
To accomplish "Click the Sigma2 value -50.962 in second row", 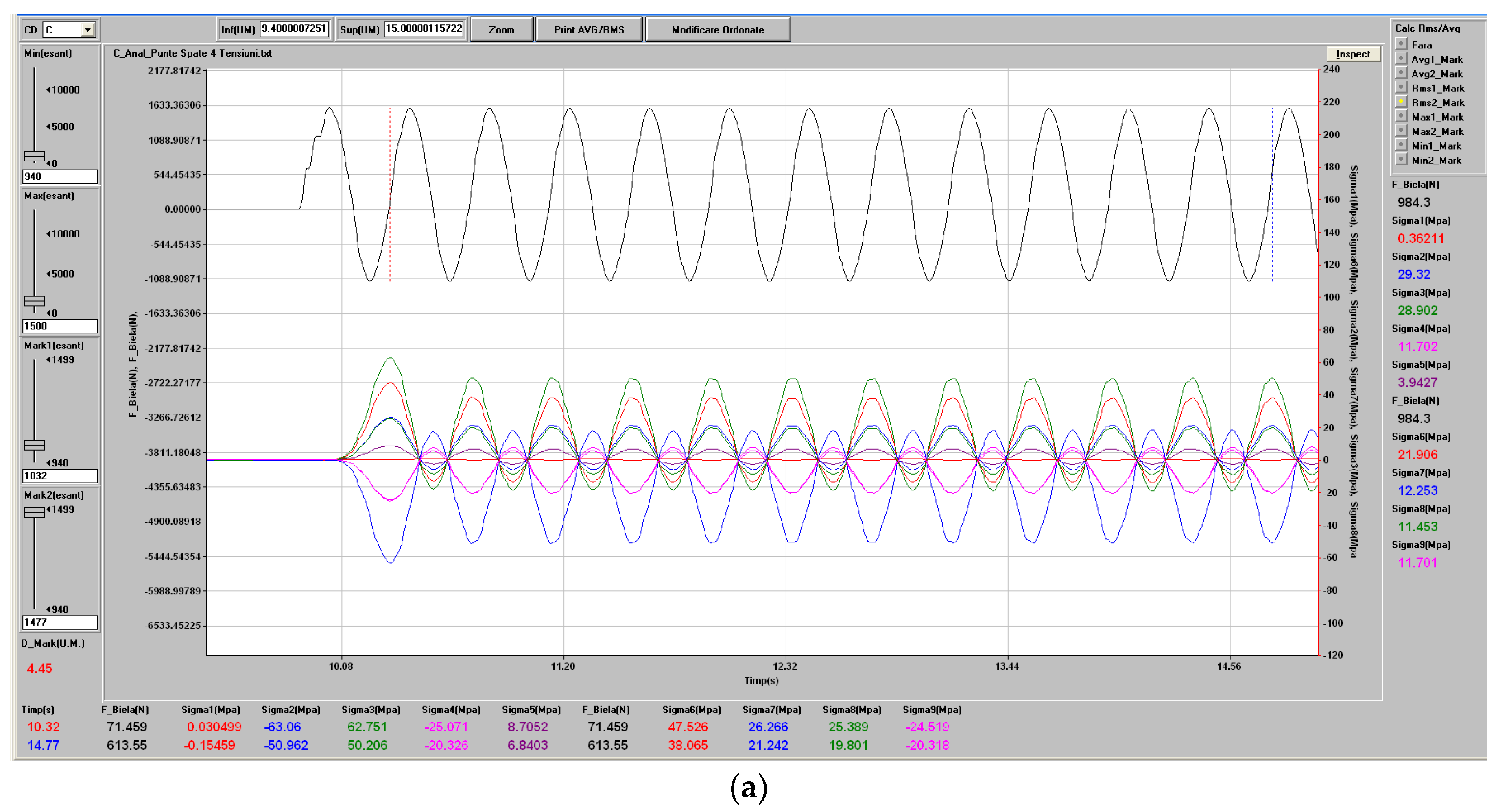I will click(286, 746).
